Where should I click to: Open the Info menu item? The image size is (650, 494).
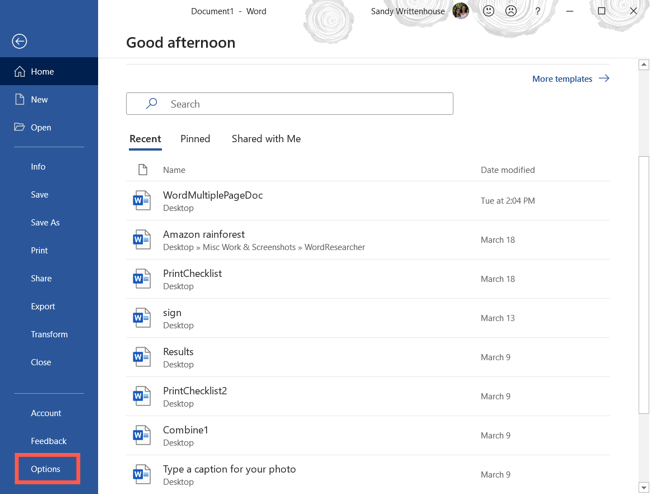click(38, 167)
